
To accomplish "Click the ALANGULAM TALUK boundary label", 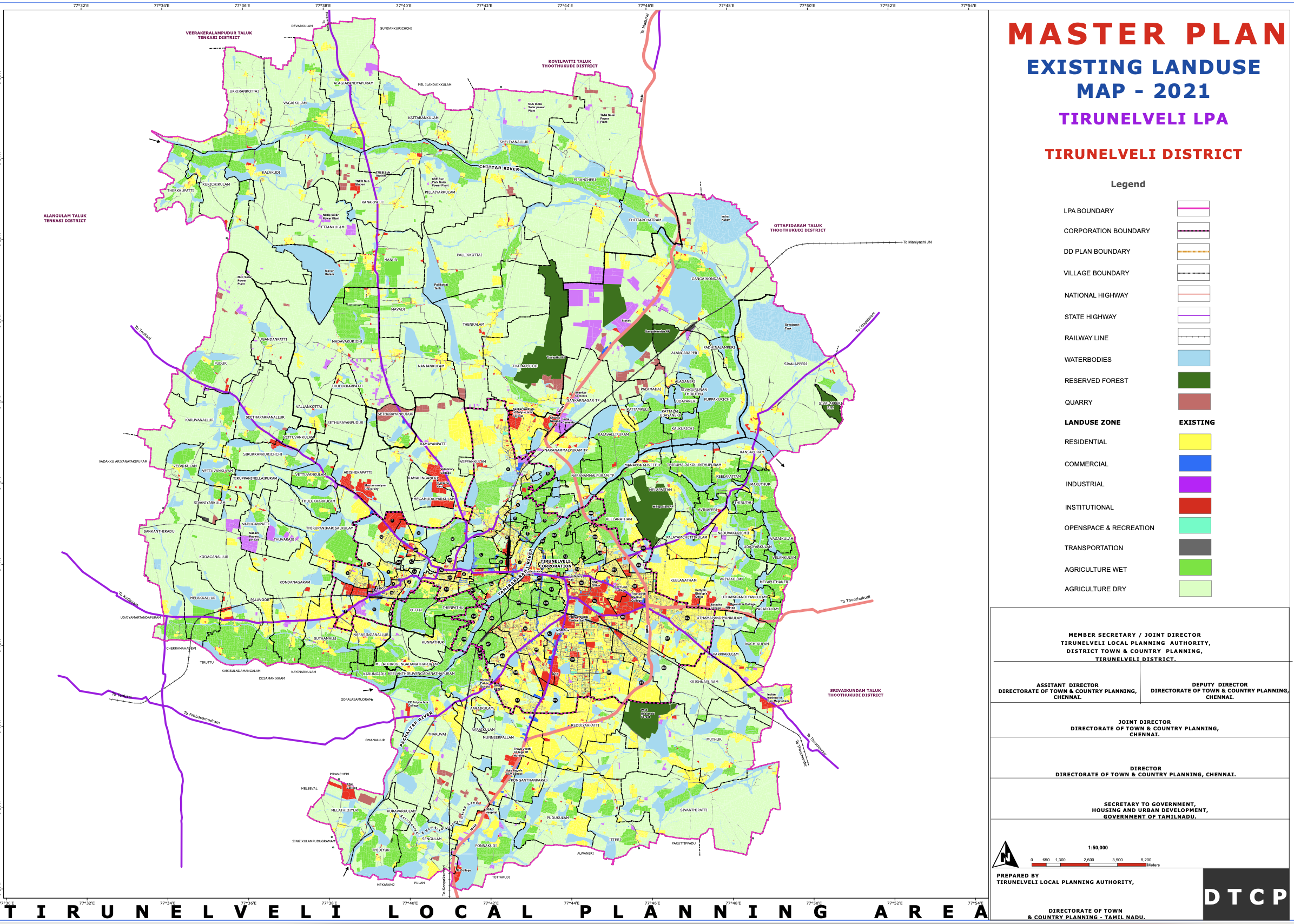I will point(65,218).
